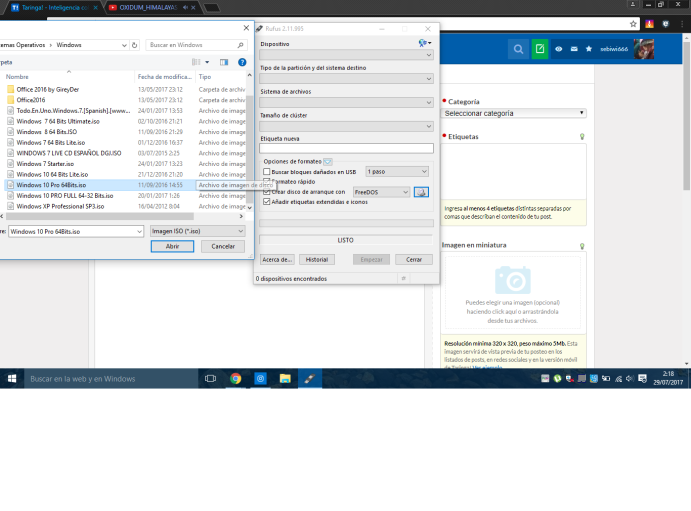The image size is (691, 511).
Task: Bookmark the page with the star icon
Action: 633,24
